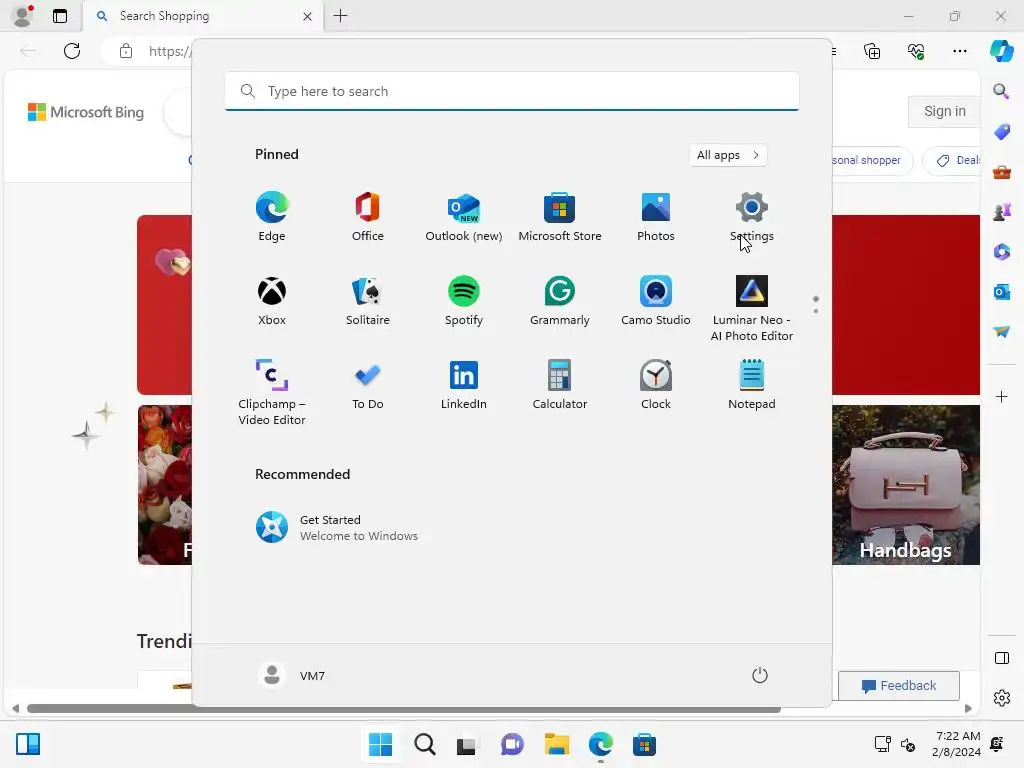Screen dimensions: 1024x768
Task: Launch Clipchamp Video Editor
Action: pos(272,392)
